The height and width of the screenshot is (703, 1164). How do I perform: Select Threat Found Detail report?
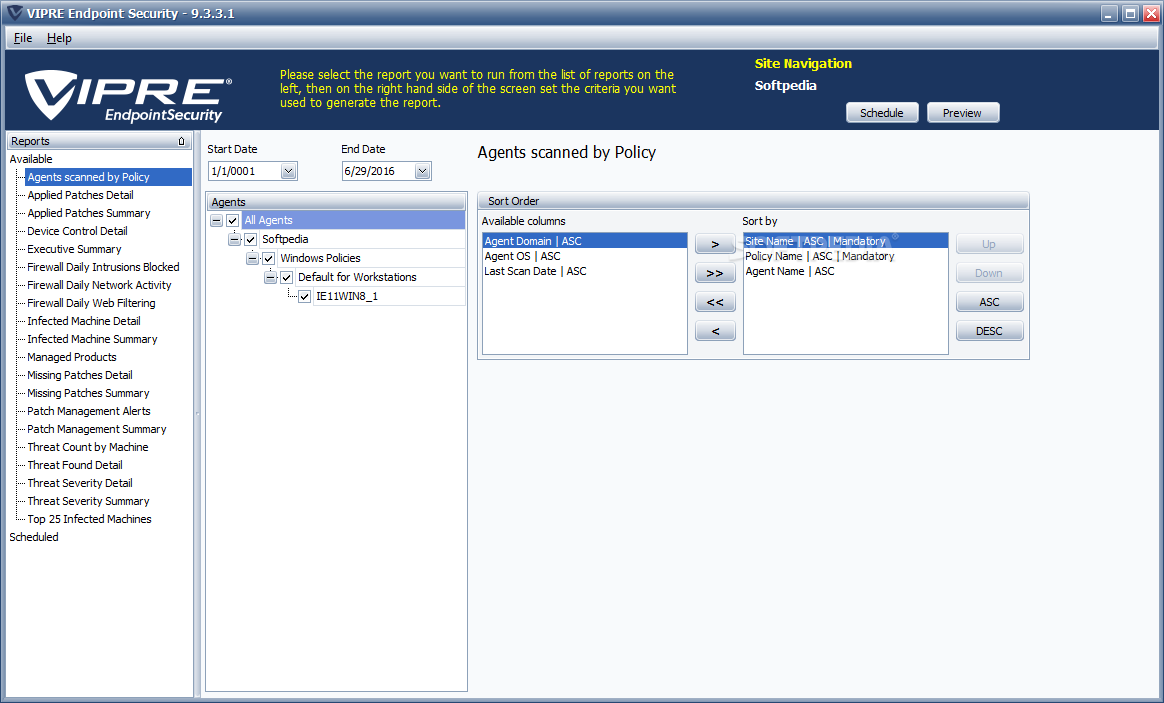(75, 465)
